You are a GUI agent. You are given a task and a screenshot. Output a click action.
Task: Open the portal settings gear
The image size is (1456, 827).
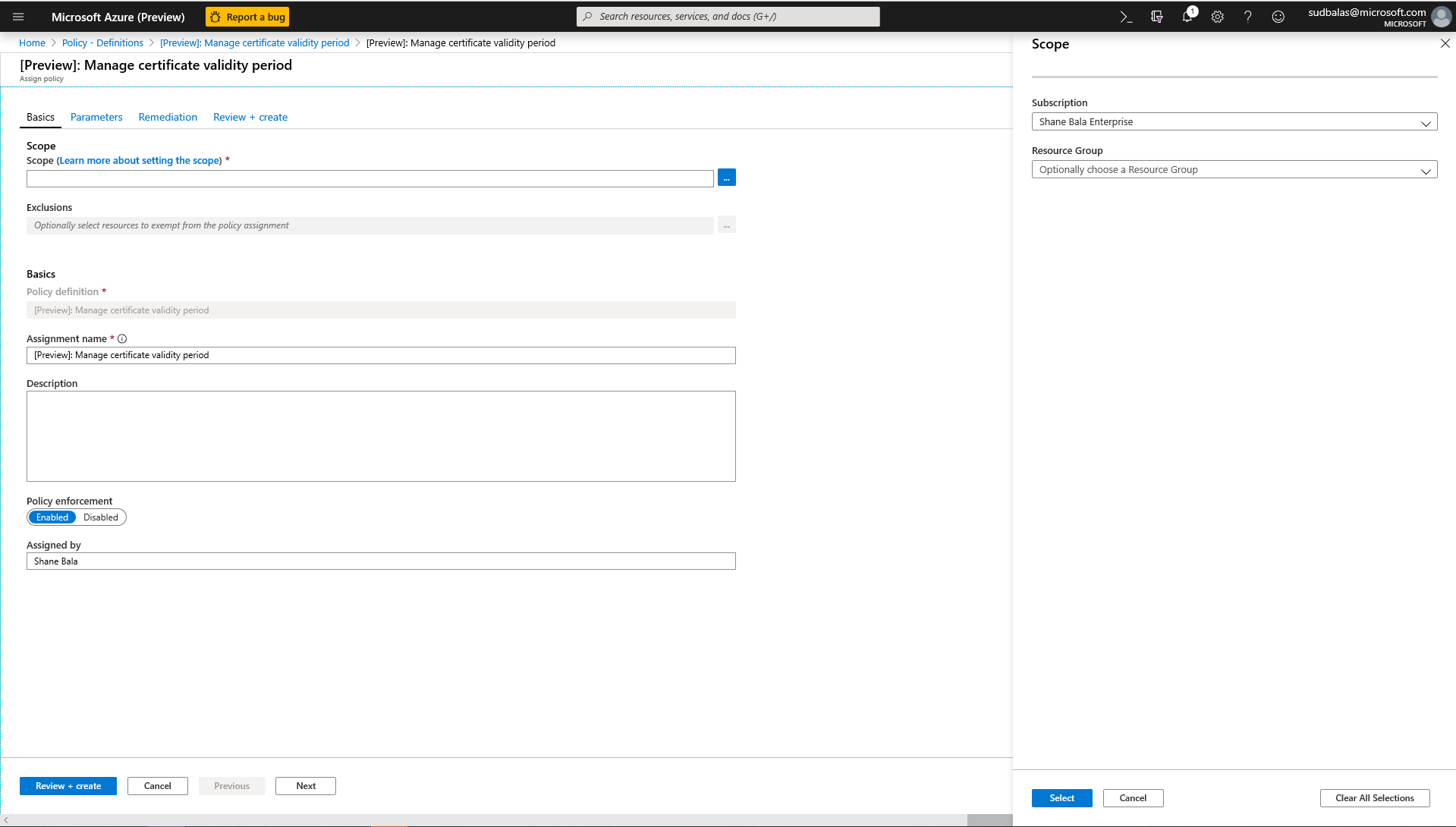coord(1217,16)
